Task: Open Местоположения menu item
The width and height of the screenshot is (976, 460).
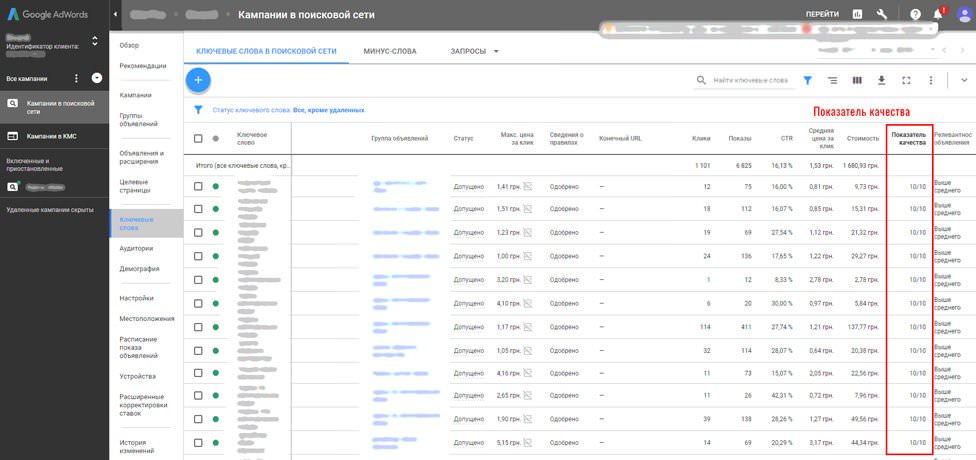Action: [147, 319]
